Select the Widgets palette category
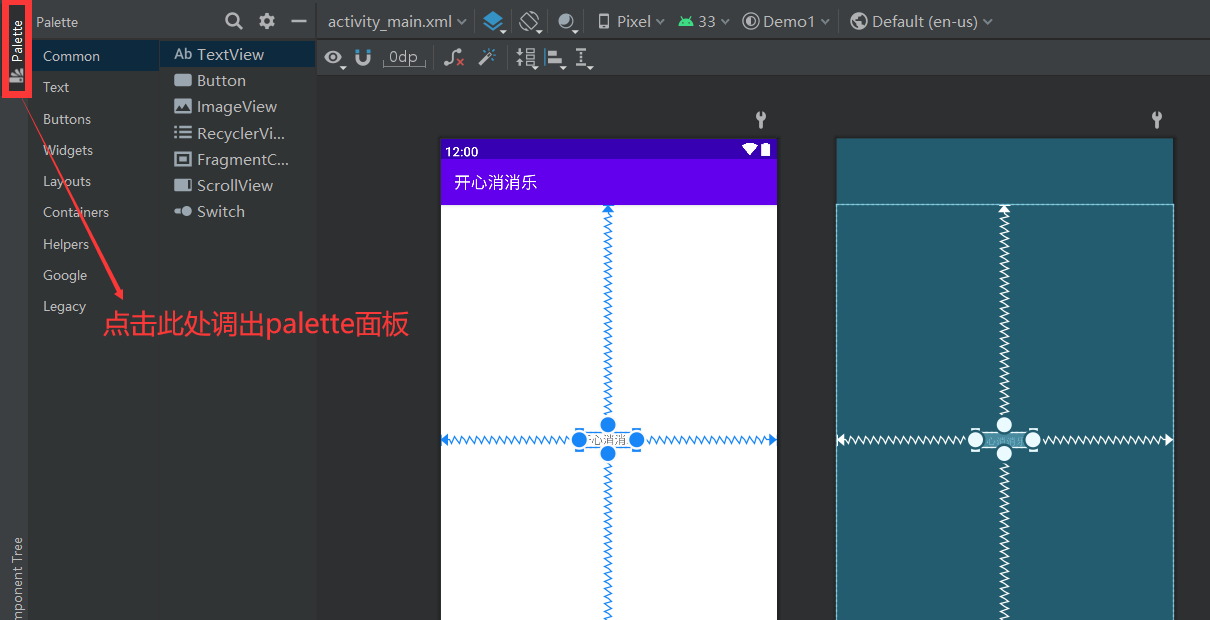This screenshot has height=620, width=1210. tap(68, 150)
